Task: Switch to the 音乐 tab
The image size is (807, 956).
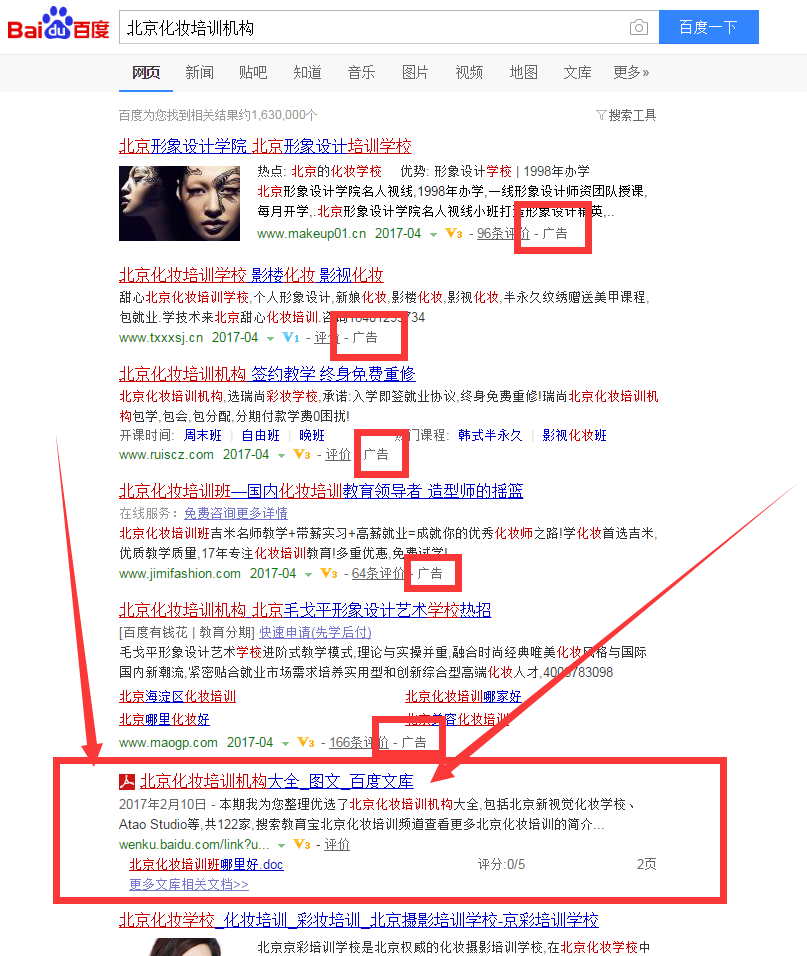Action: click(x=361, y=73)
